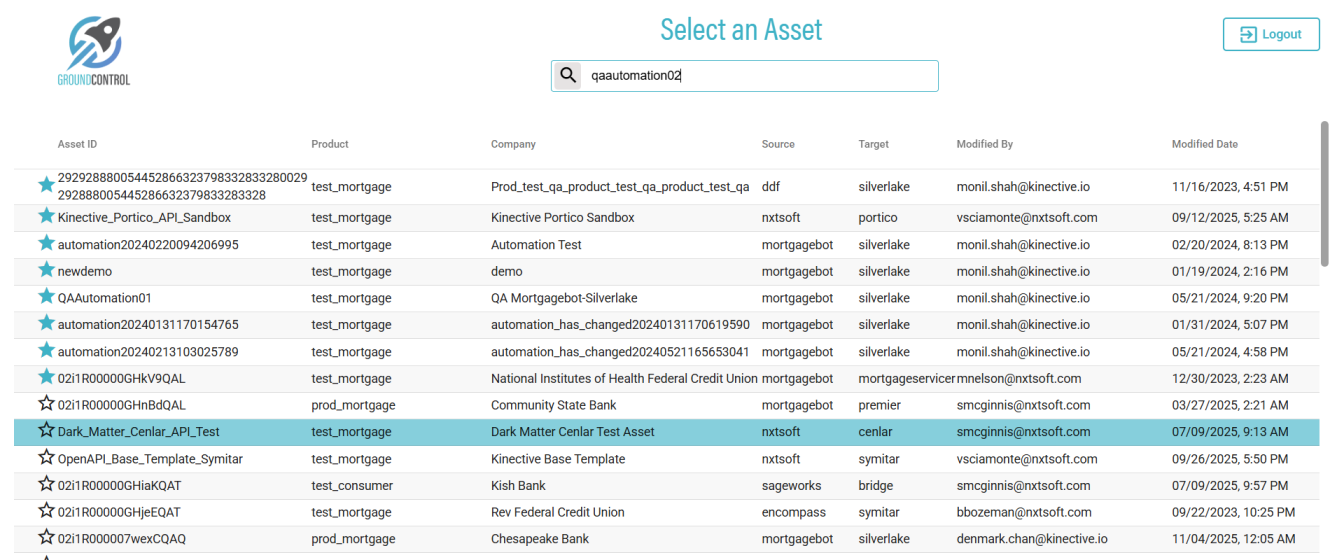
Task: Click the Company column header
Action: [513, 144]
